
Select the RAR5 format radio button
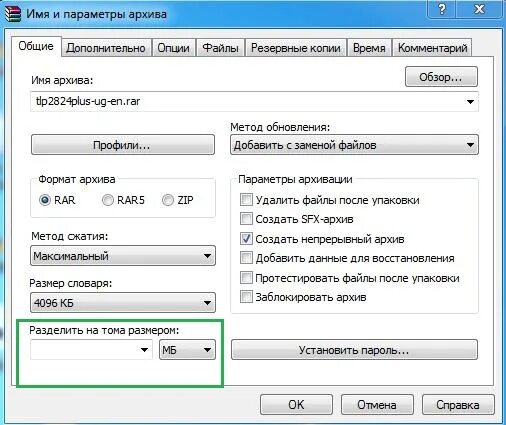[x=108, y=200]
